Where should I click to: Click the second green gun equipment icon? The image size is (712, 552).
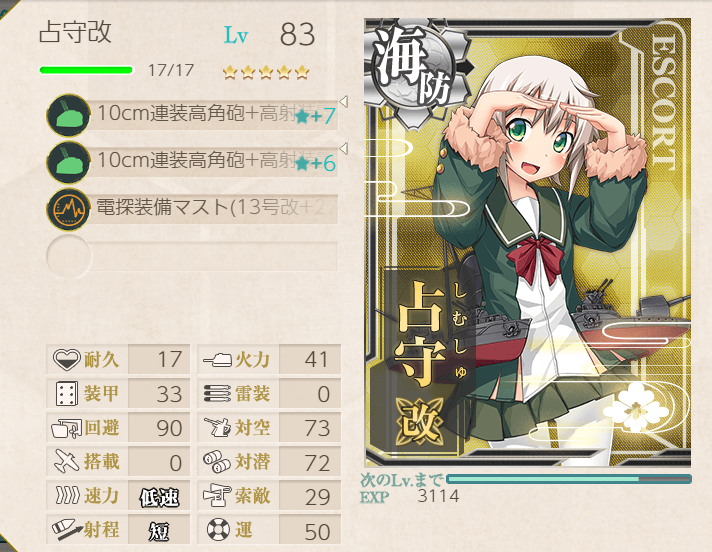(69, 163)
